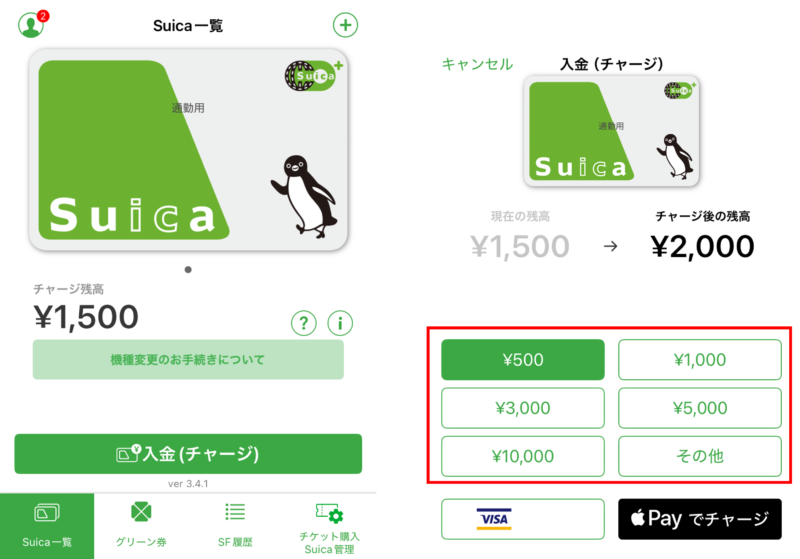
Task: Tap the green 入金(チャージ) button
Action: 188,454
